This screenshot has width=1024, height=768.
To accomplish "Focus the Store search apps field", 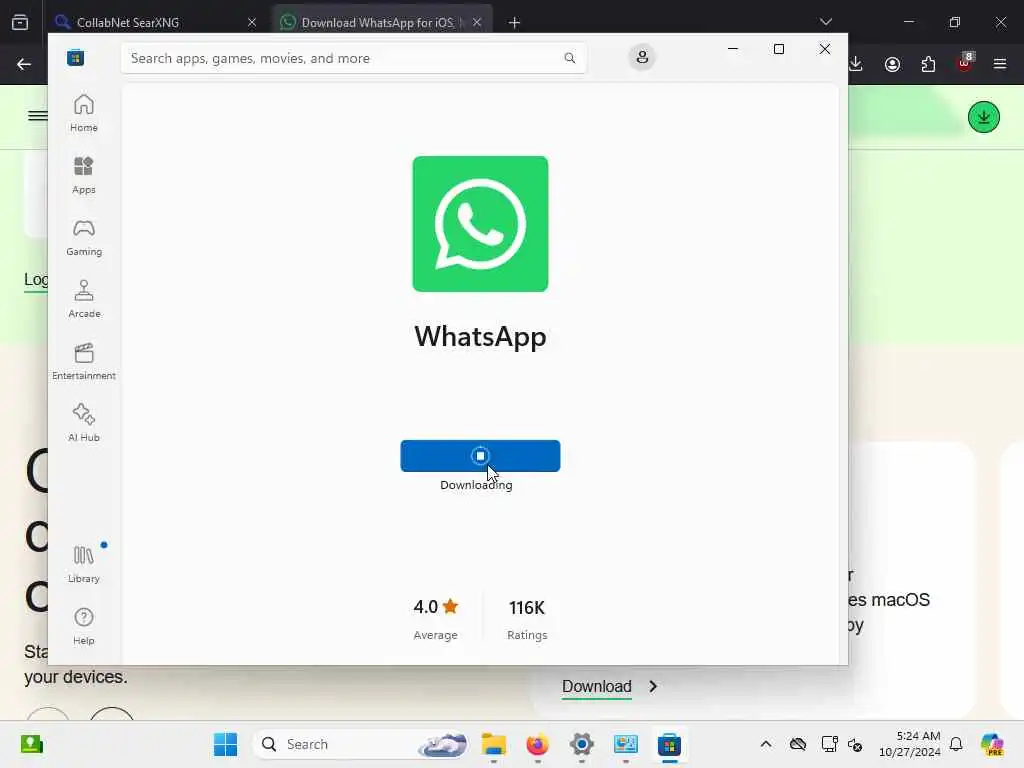I will [353, 58].
